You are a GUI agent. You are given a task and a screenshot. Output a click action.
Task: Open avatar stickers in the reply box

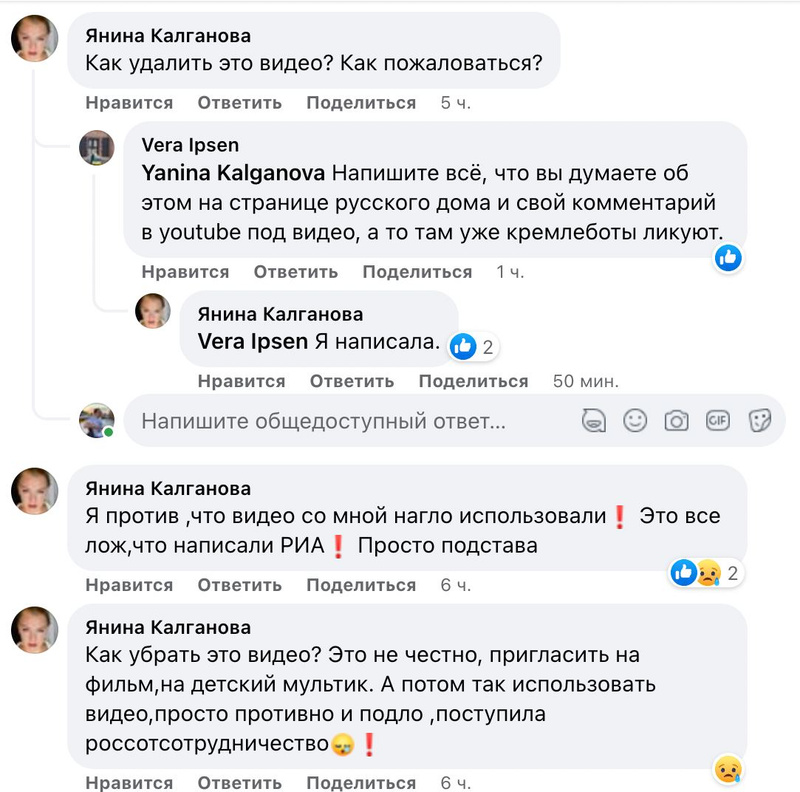(594, 421)
